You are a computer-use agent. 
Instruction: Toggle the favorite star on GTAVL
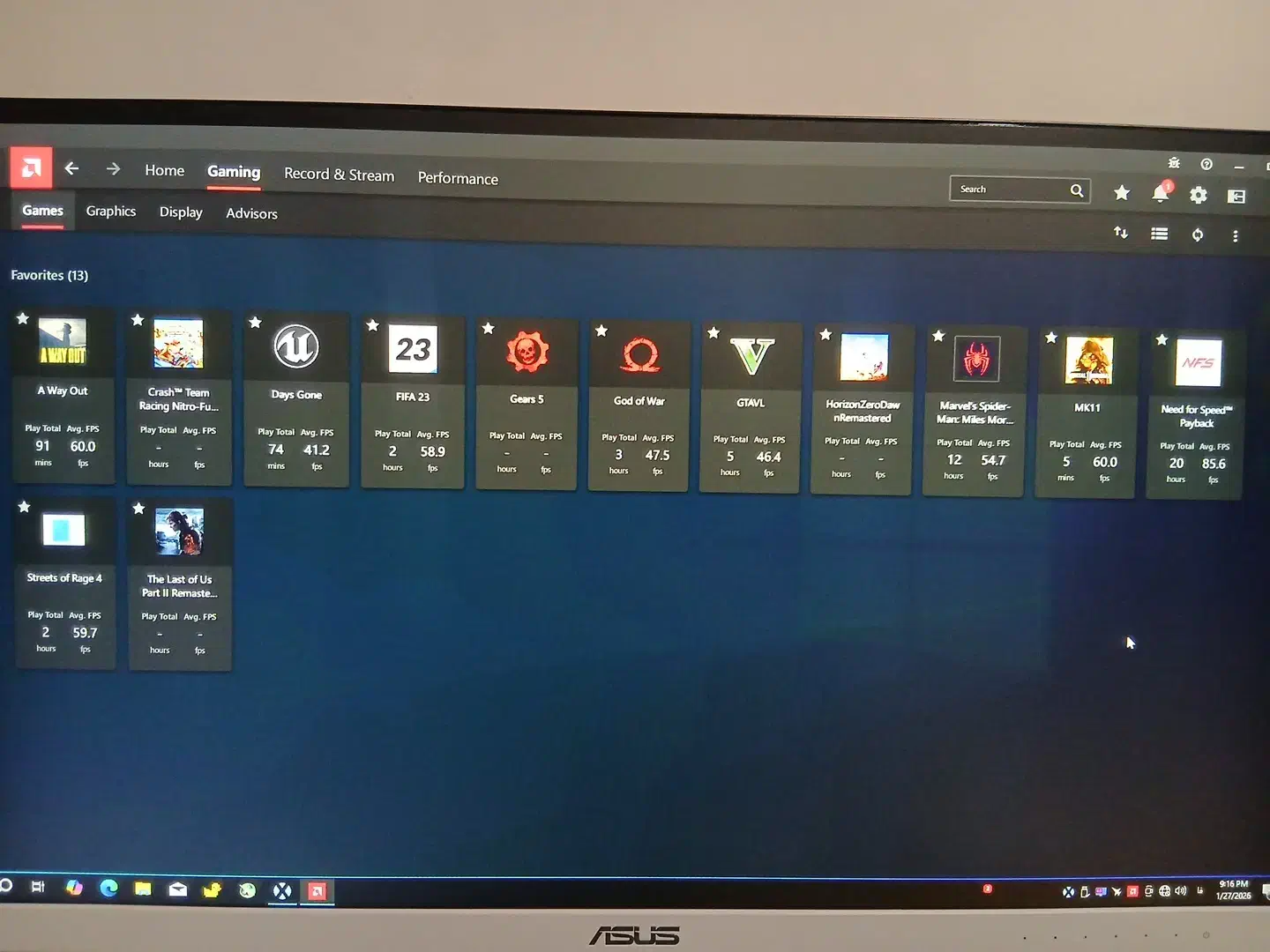(x=713, y=332)
